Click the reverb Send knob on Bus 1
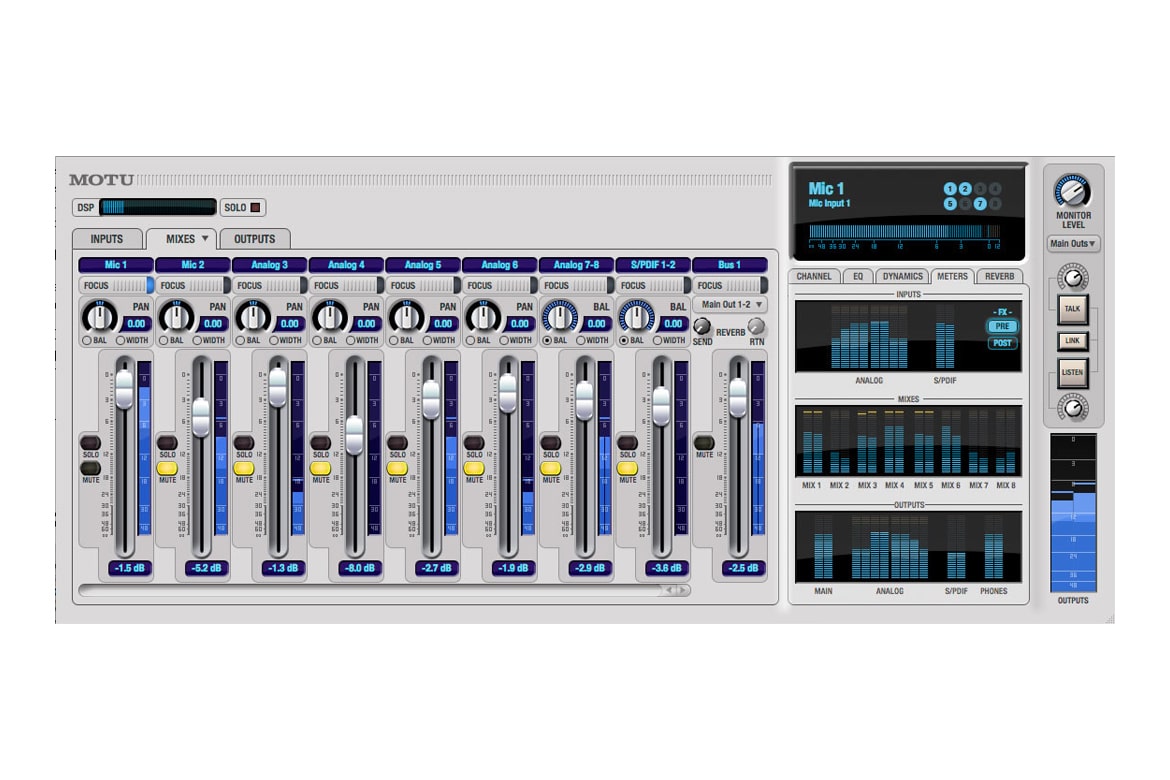Viewport: 1170px width, 780px height. [702, 326]
